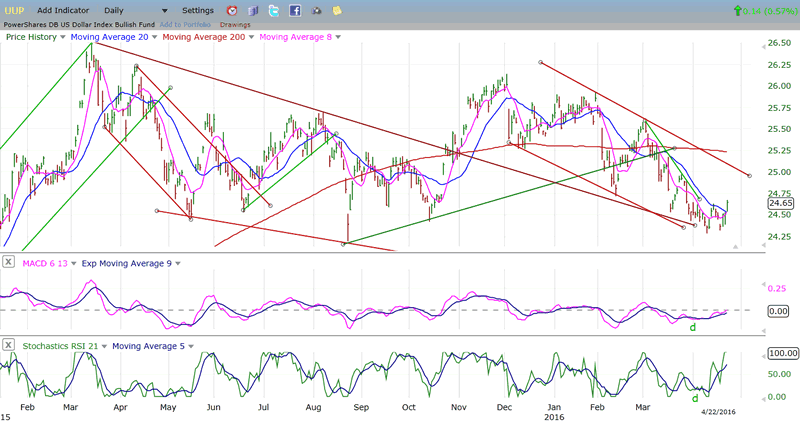
Task: Click the camera snapshot icon
Action: (316, 11)
